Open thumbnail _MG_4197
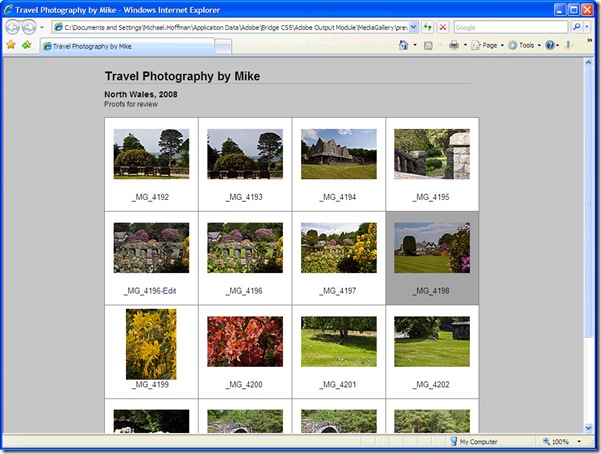This screenshot has height=454, width=601. click(x=339, y=248)
